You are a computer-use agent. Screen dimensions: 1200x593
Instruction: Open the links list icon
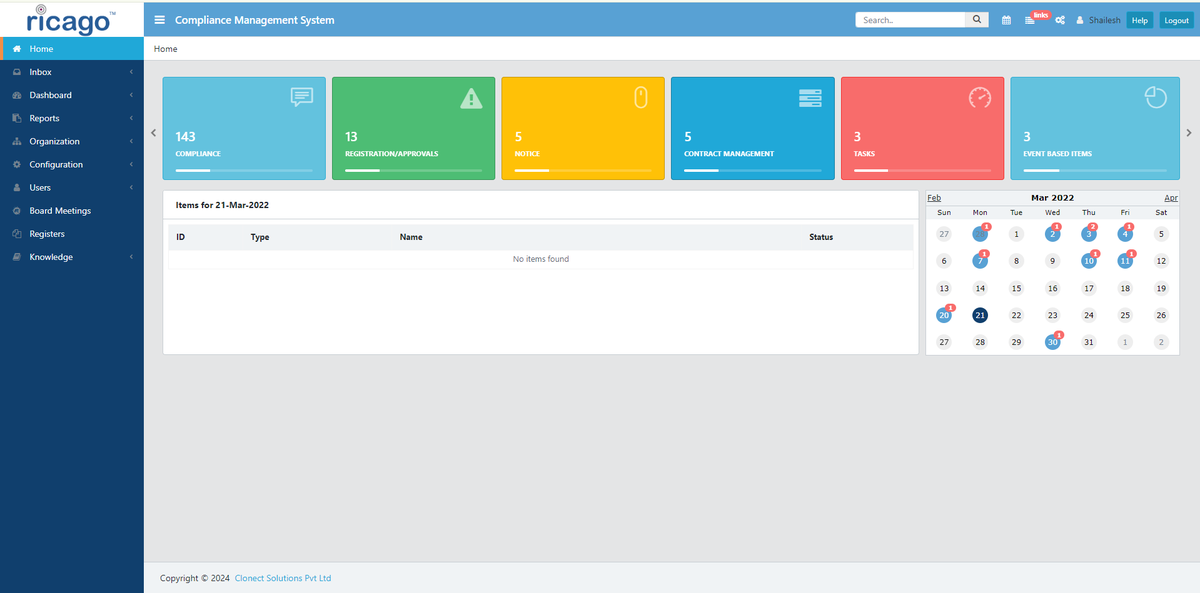point(1030,20)
